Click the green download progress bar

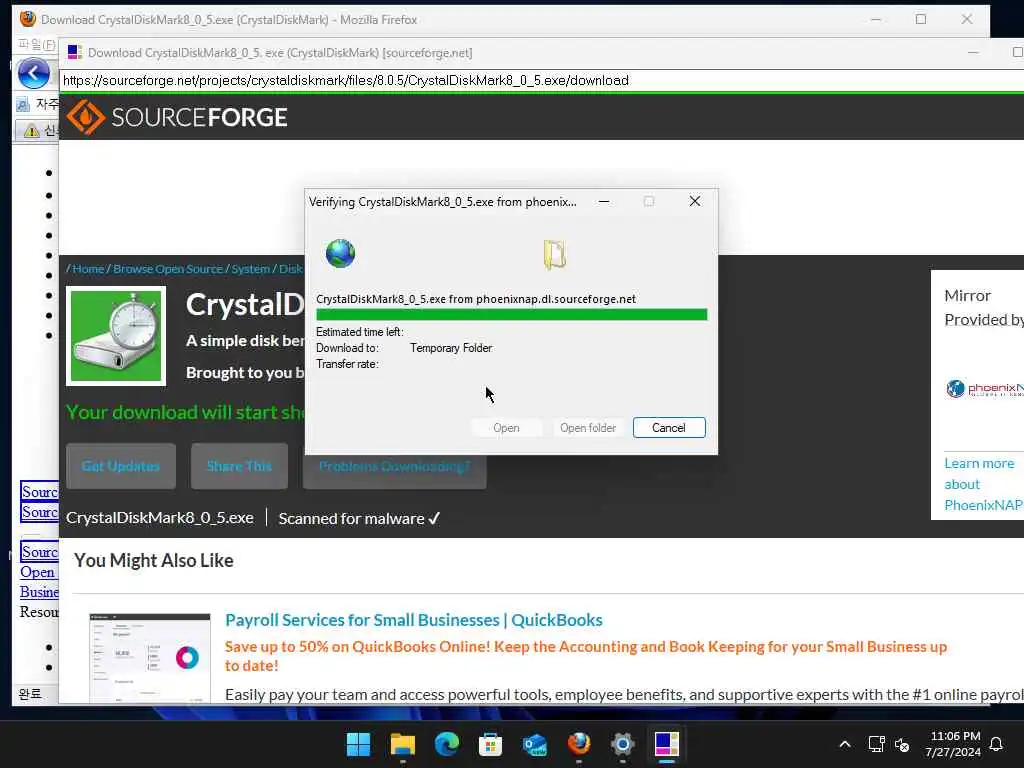(x=511, y=315)
